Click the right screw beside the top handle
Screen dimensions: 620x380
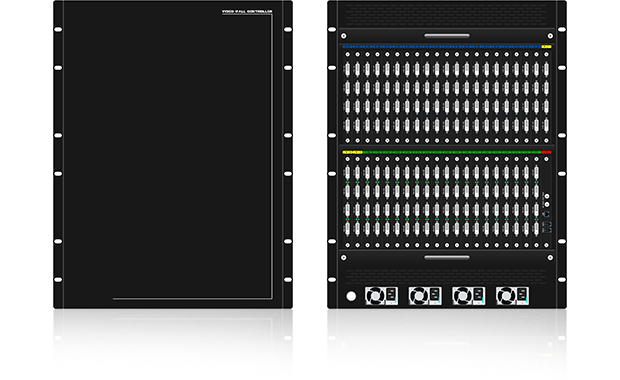550,36
